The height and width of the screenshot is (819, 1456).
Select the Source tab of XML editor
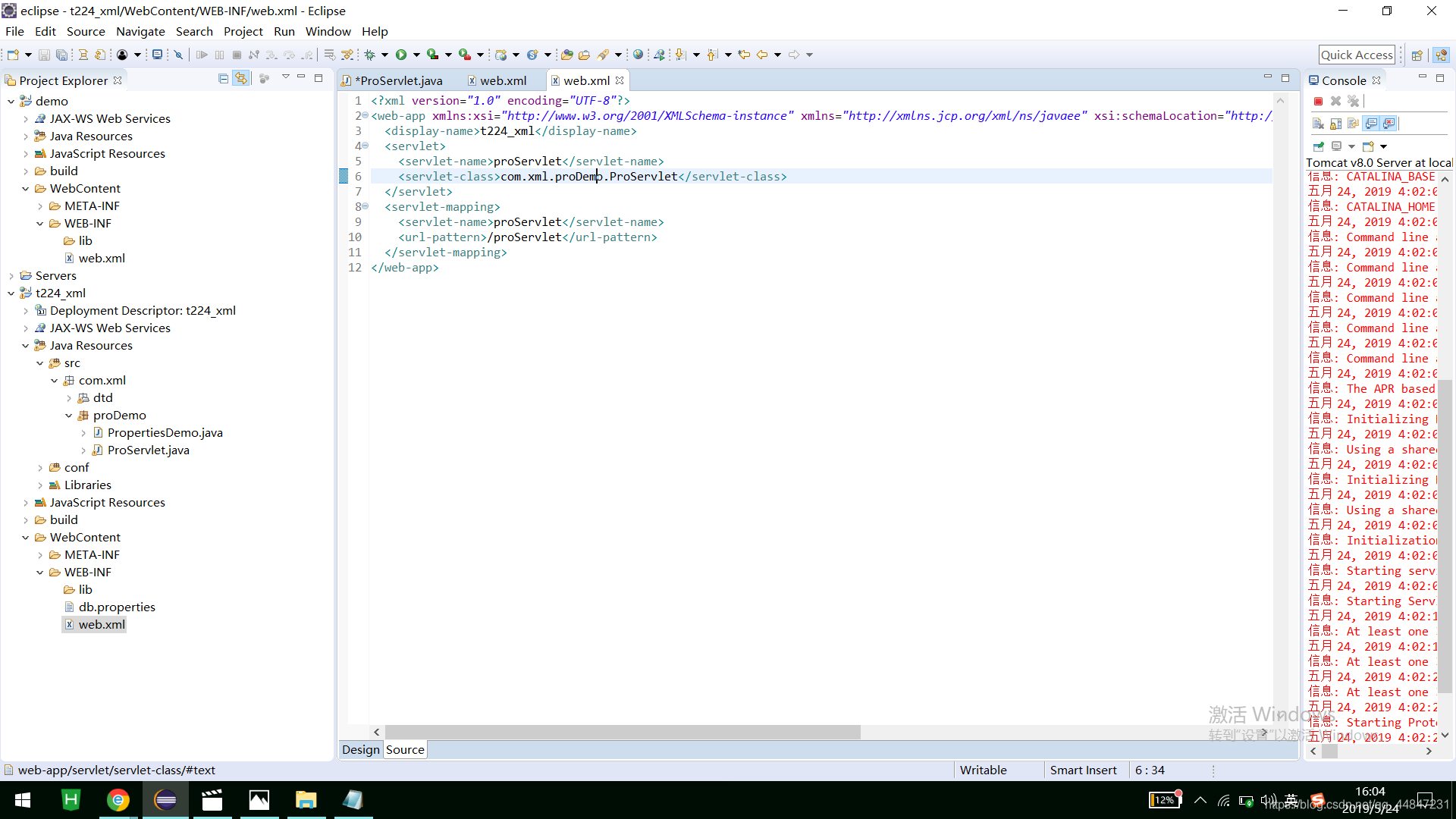(405, 749)
